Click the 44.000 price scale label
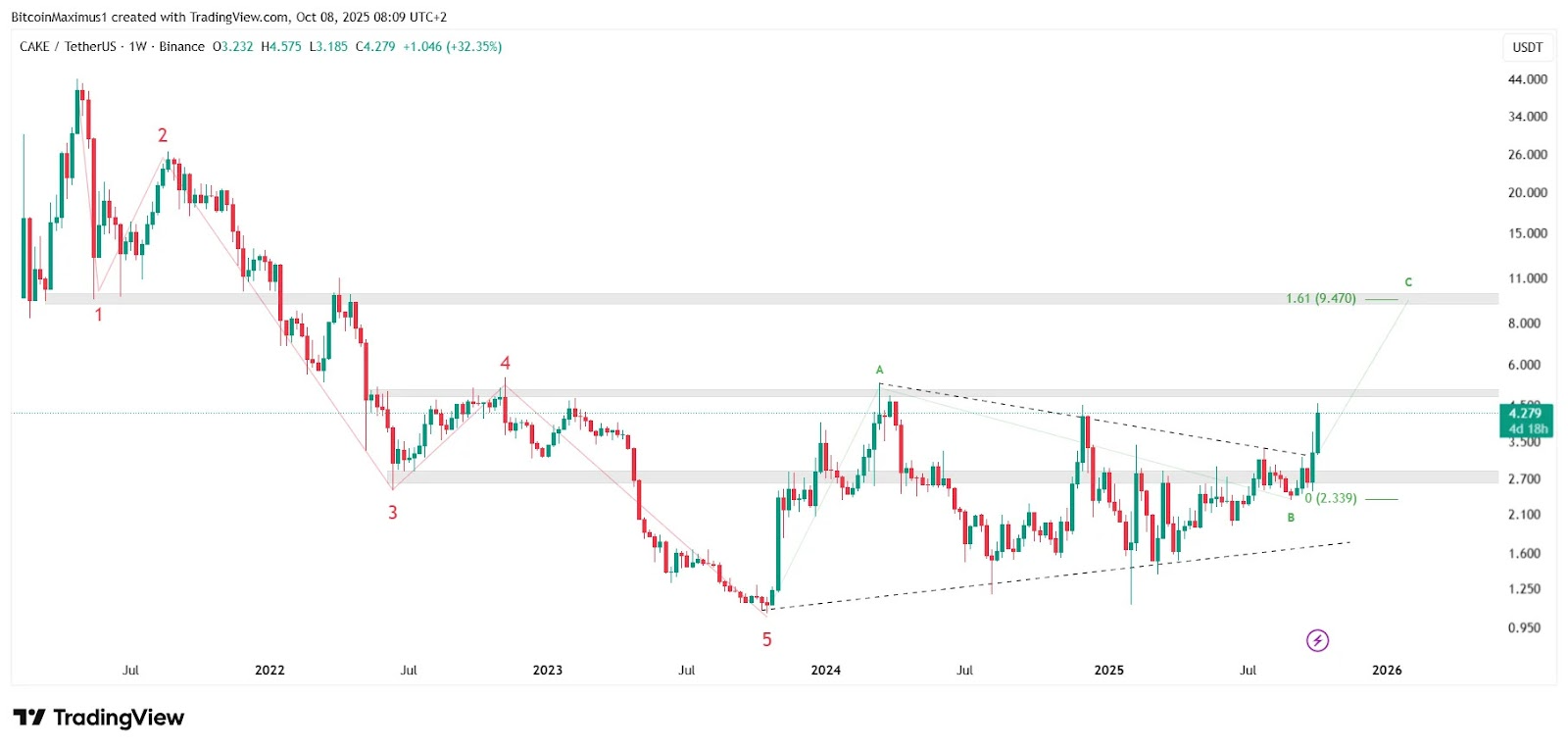 click(1527, 79)
